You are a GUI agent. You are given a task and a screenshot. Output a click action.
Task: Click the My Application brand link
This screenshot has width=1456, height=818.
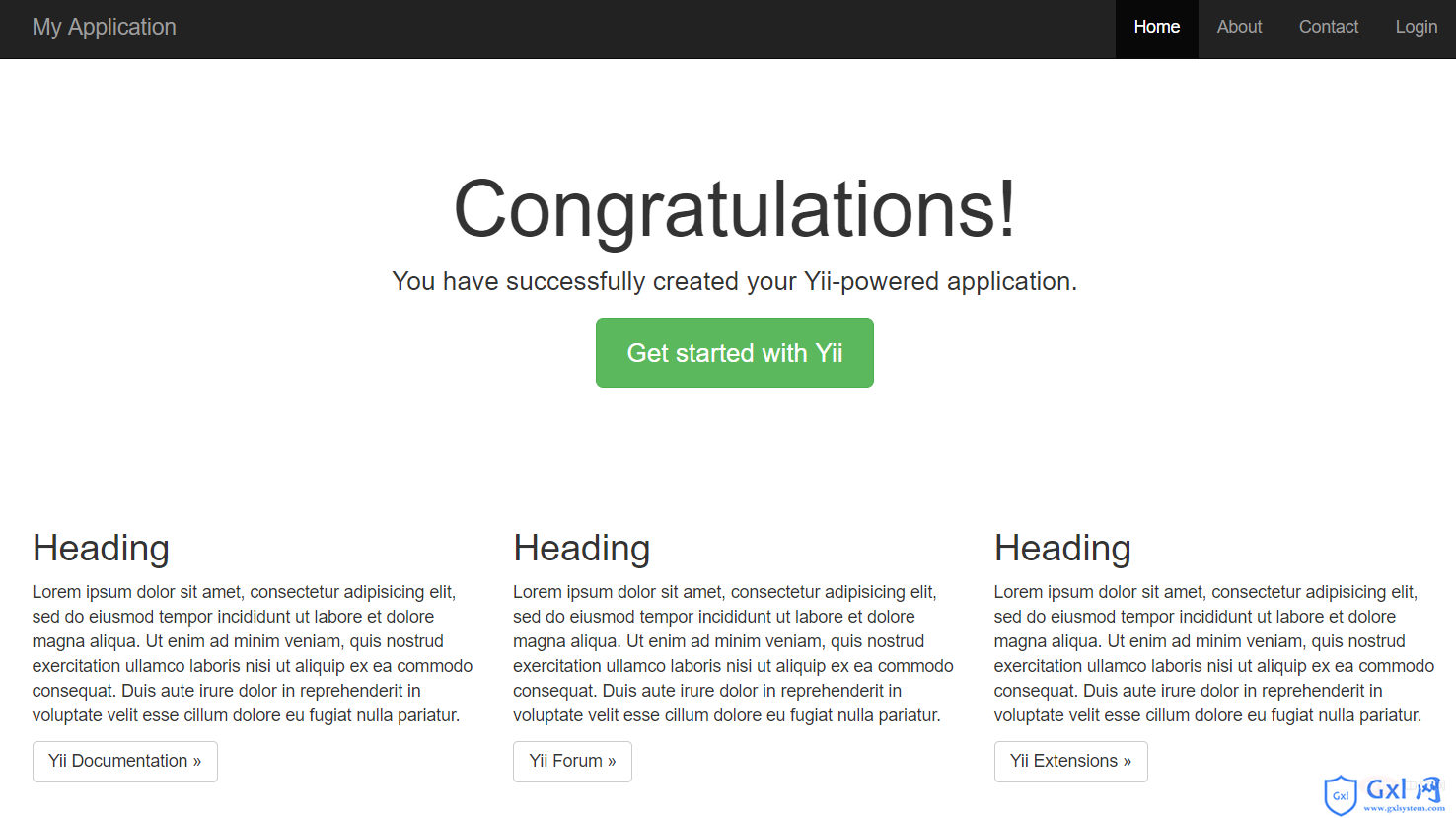click(x=104, y=28)
